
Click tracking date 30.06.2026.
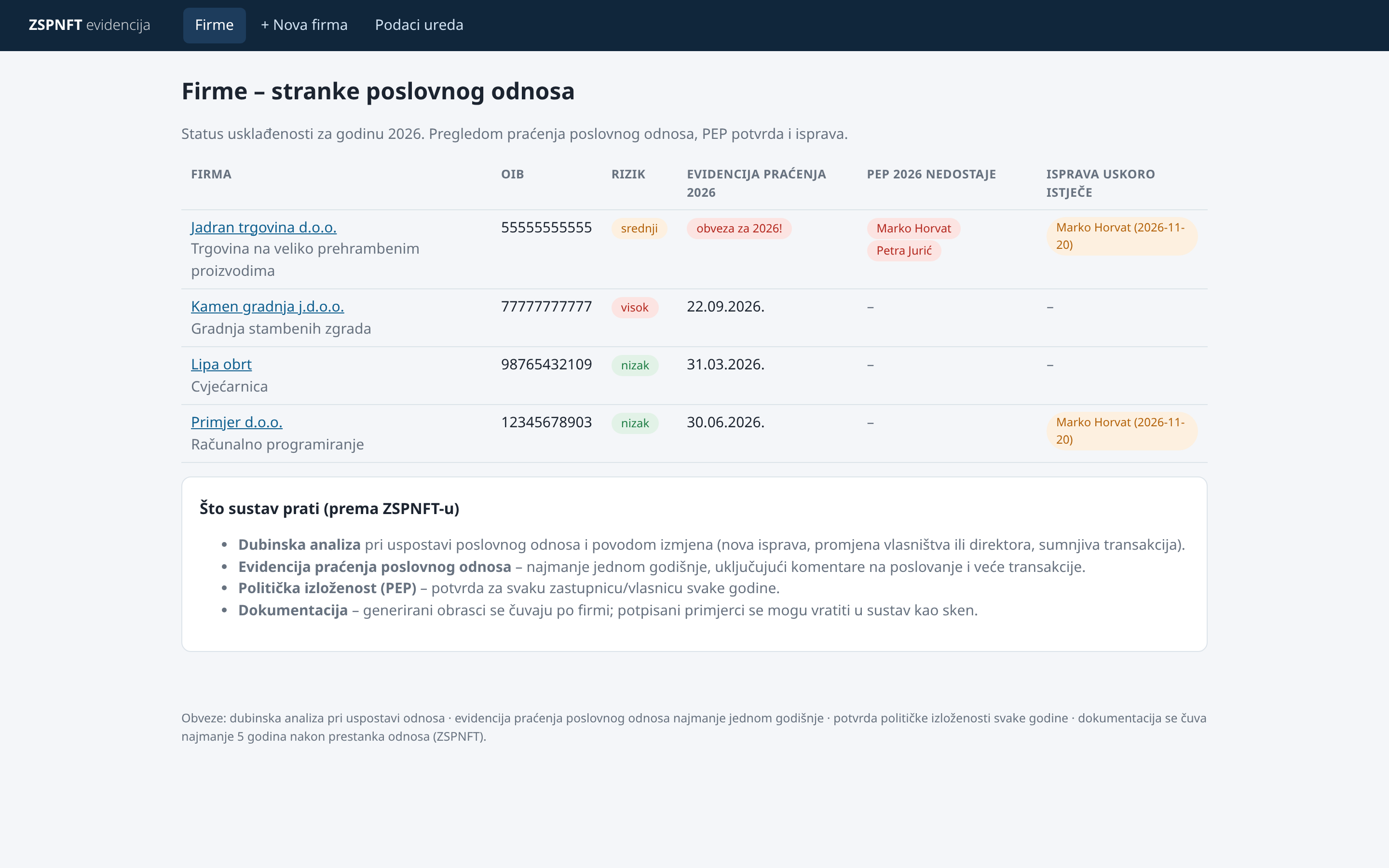[x=725, y=422]
